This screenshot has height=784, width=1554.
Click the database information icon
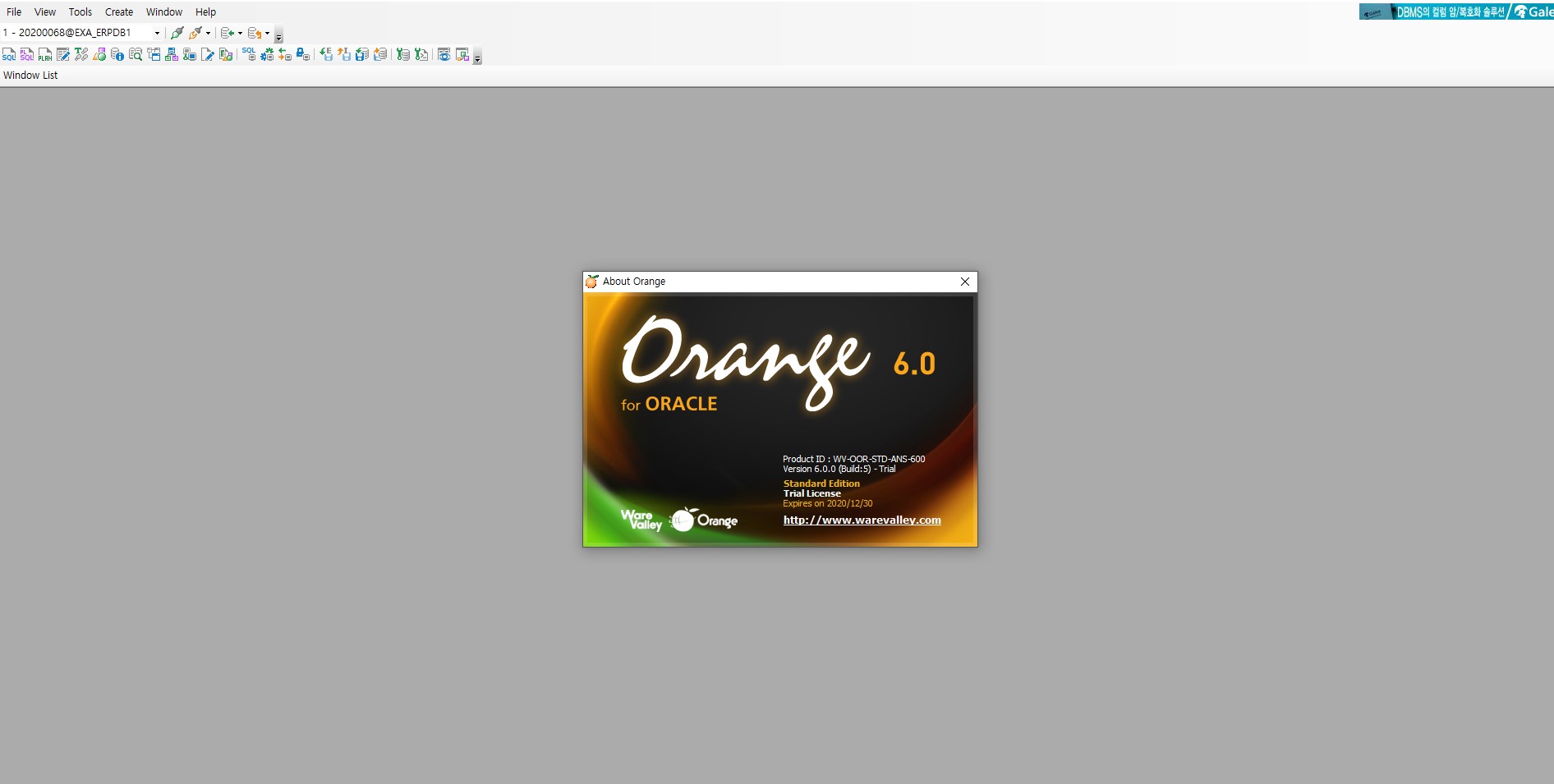point(117,55)
